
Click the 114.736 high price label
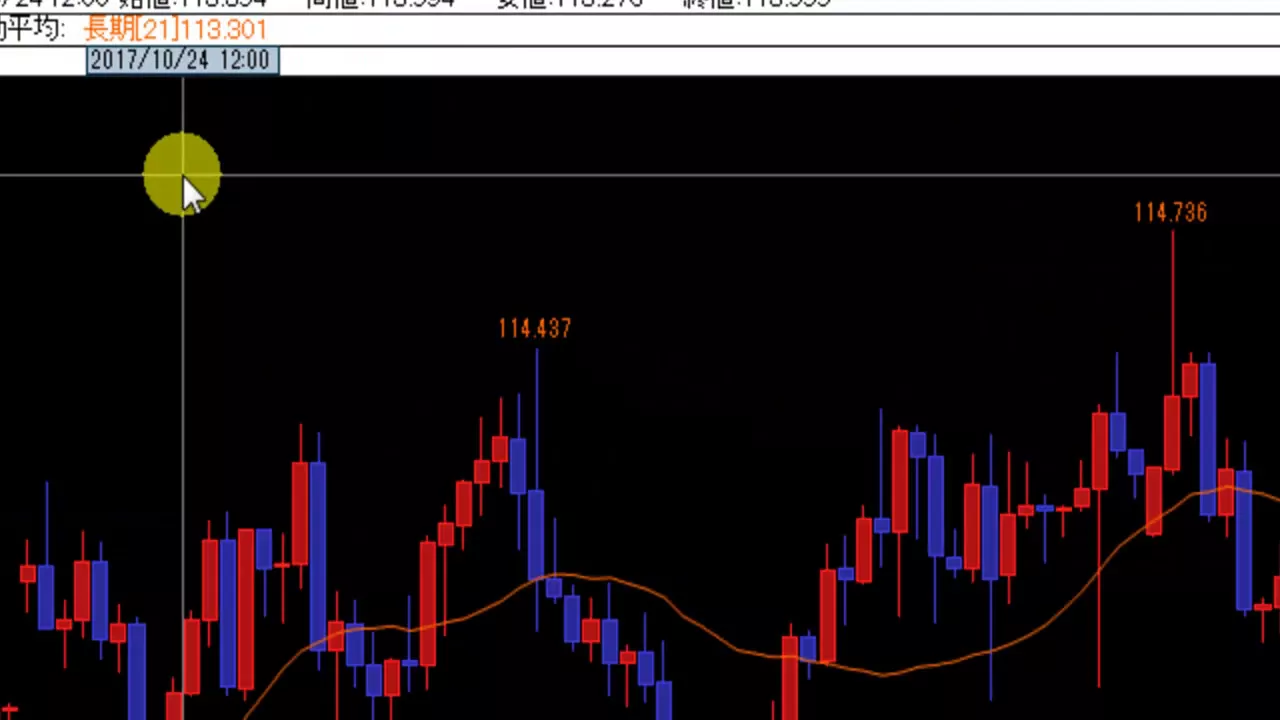(1170, 212)
